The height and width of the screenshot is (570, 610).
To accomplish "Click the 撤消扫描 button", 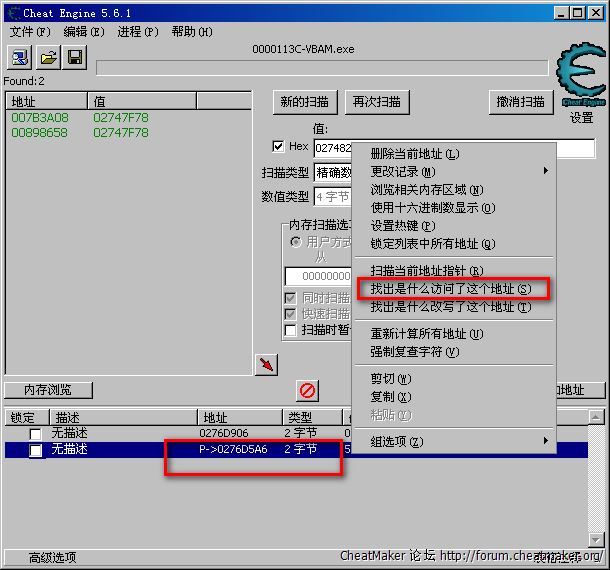I will click(521, 102).
